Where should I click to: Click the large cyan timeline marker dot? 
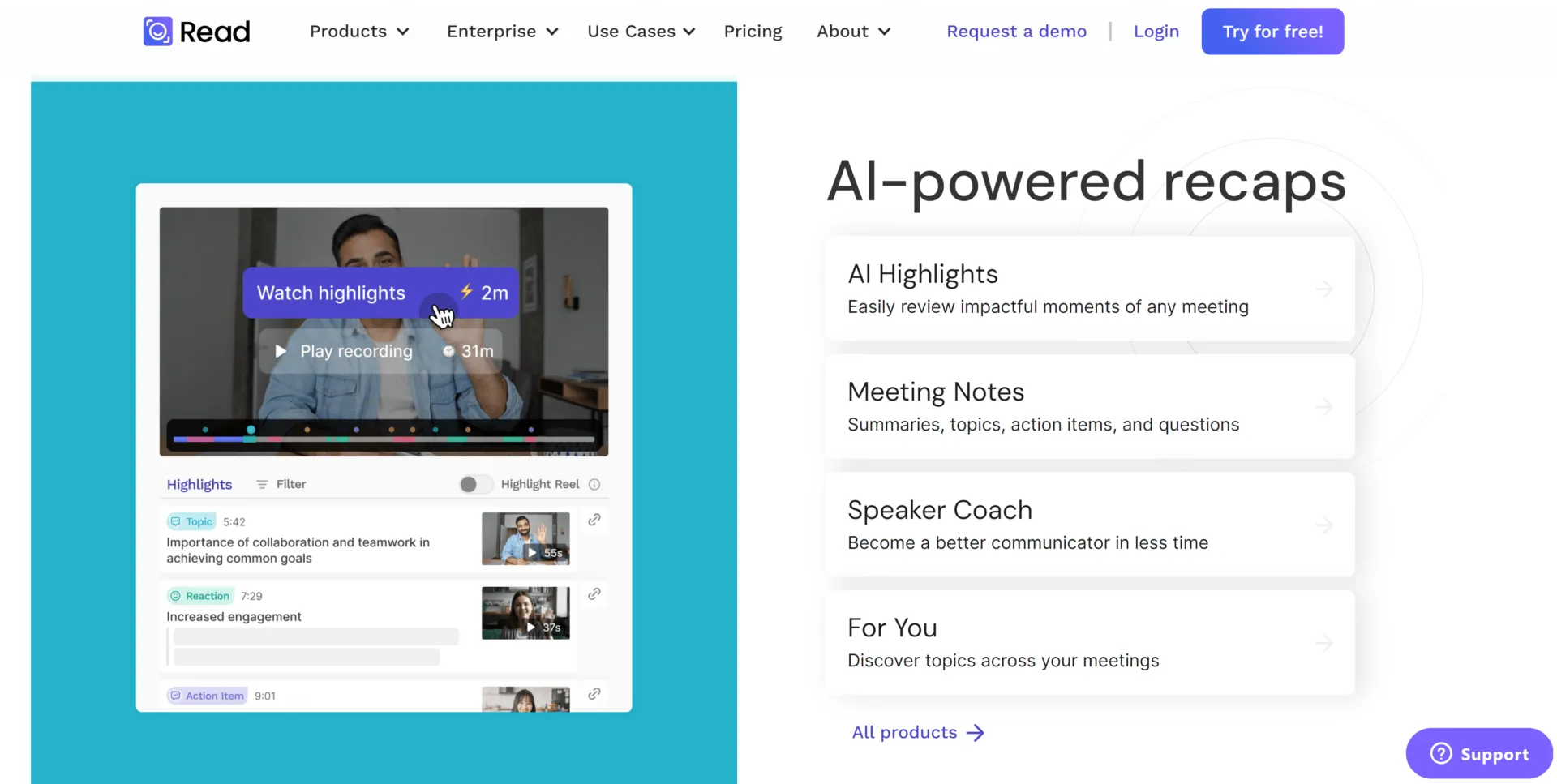[251, 430]
